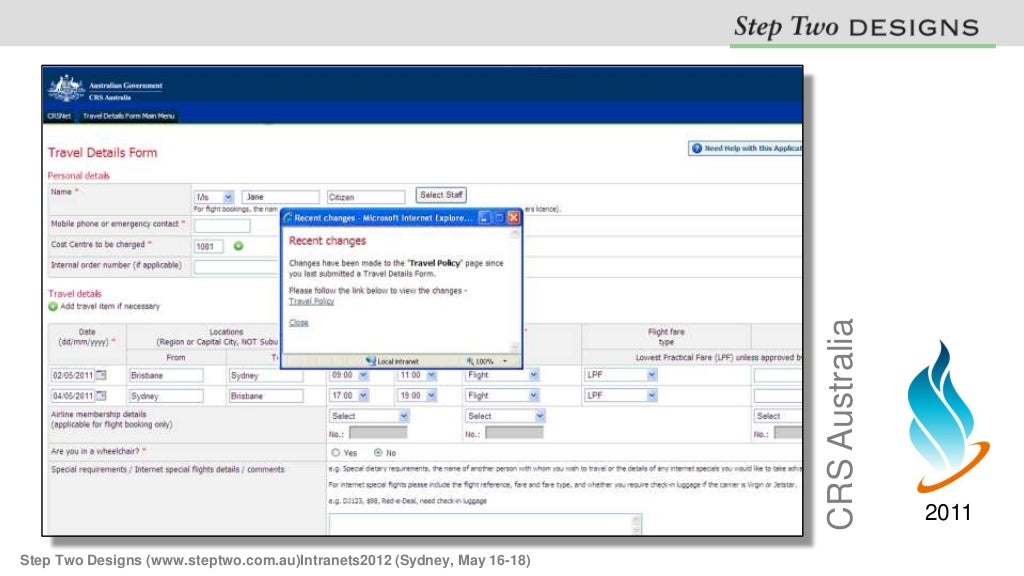Click the From field containing Sydney in second row
The width and height of the screenshot is (1024, 576).
coord(166,396)
